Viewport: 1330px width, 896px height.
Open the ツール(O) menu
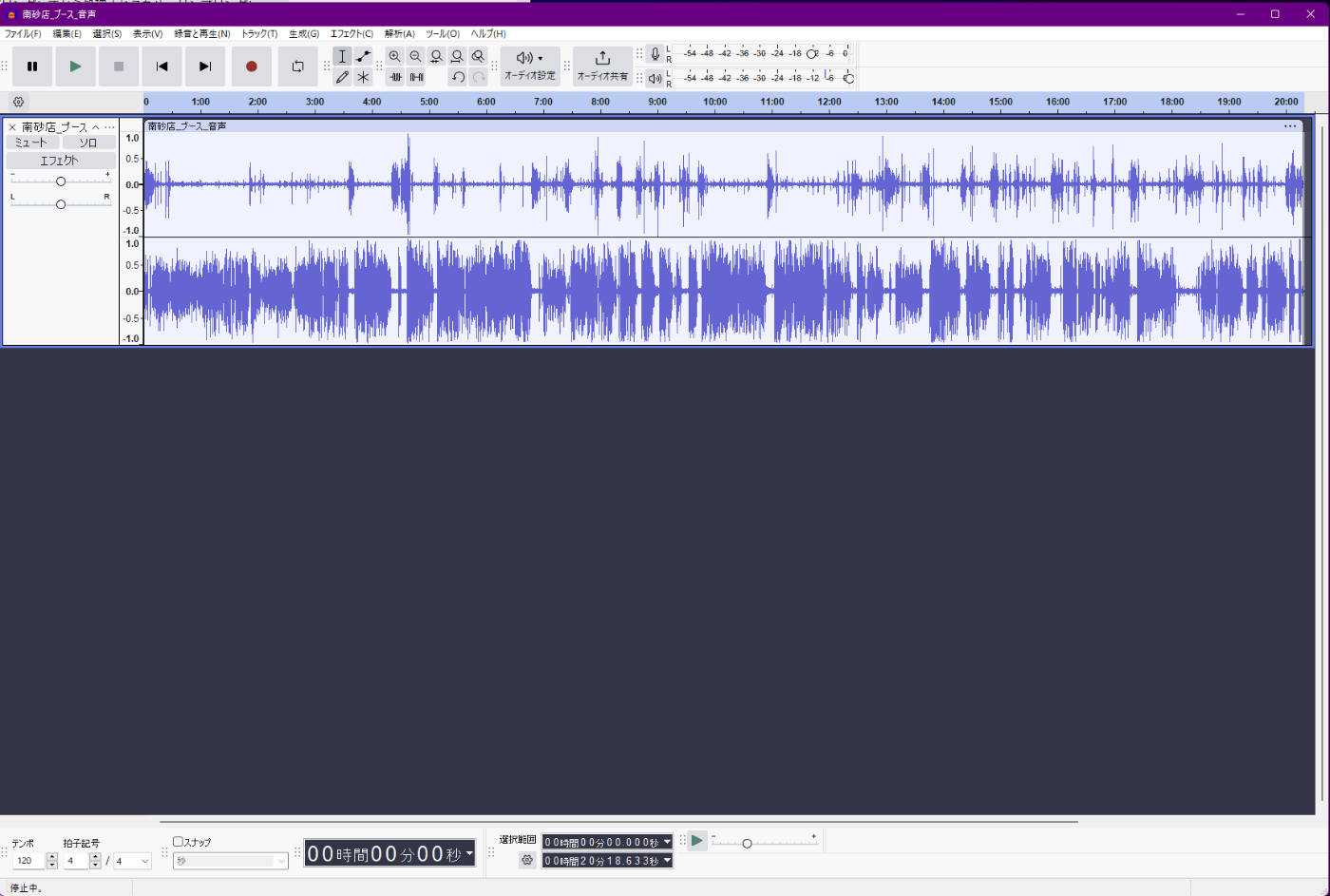pyautogui.click(x=443, y=34)
